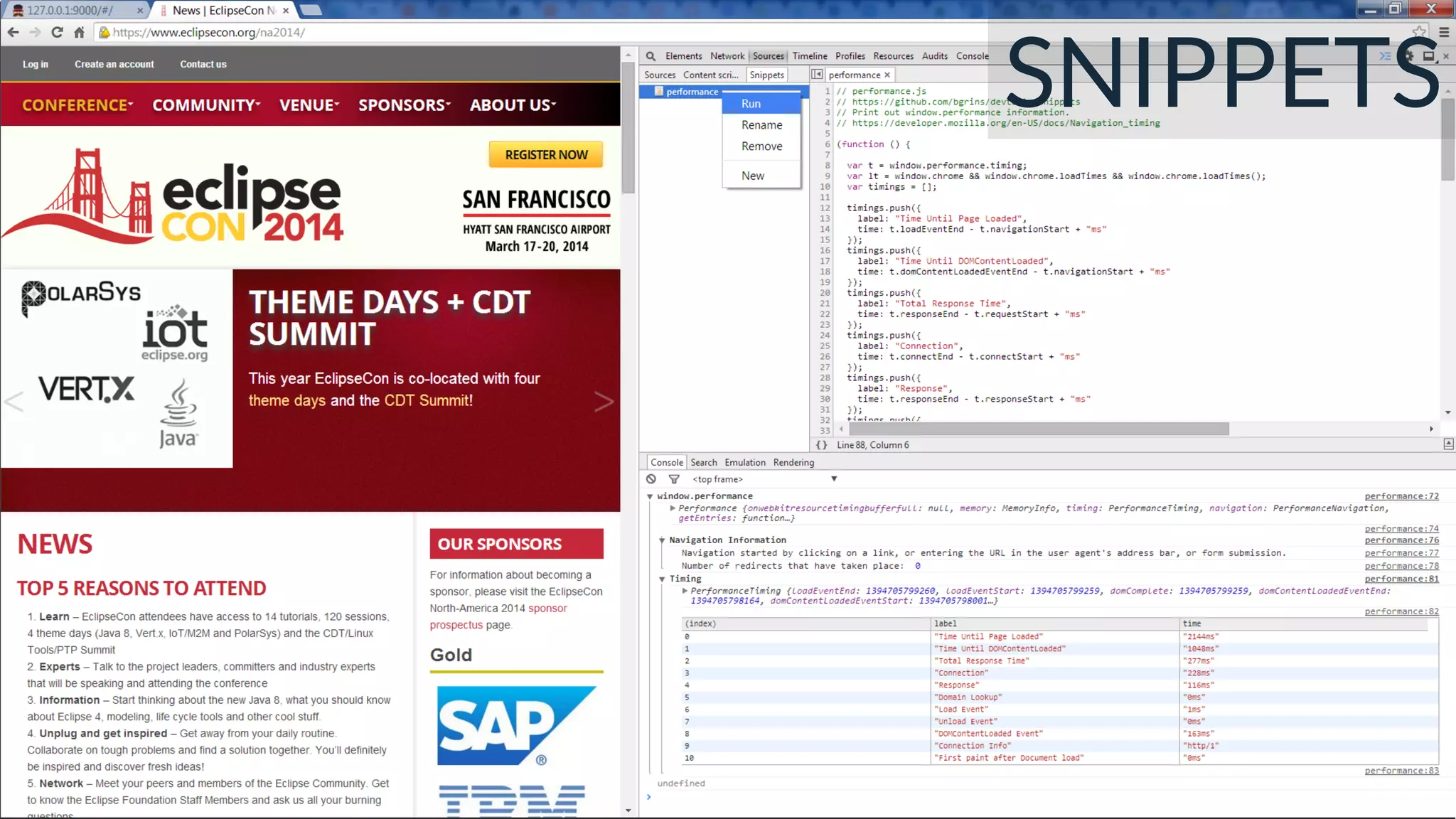Image resolution: width=1456 pixels, height=819 pixels.
Task: Click the REGISTER NOW button
Action: 546,155
